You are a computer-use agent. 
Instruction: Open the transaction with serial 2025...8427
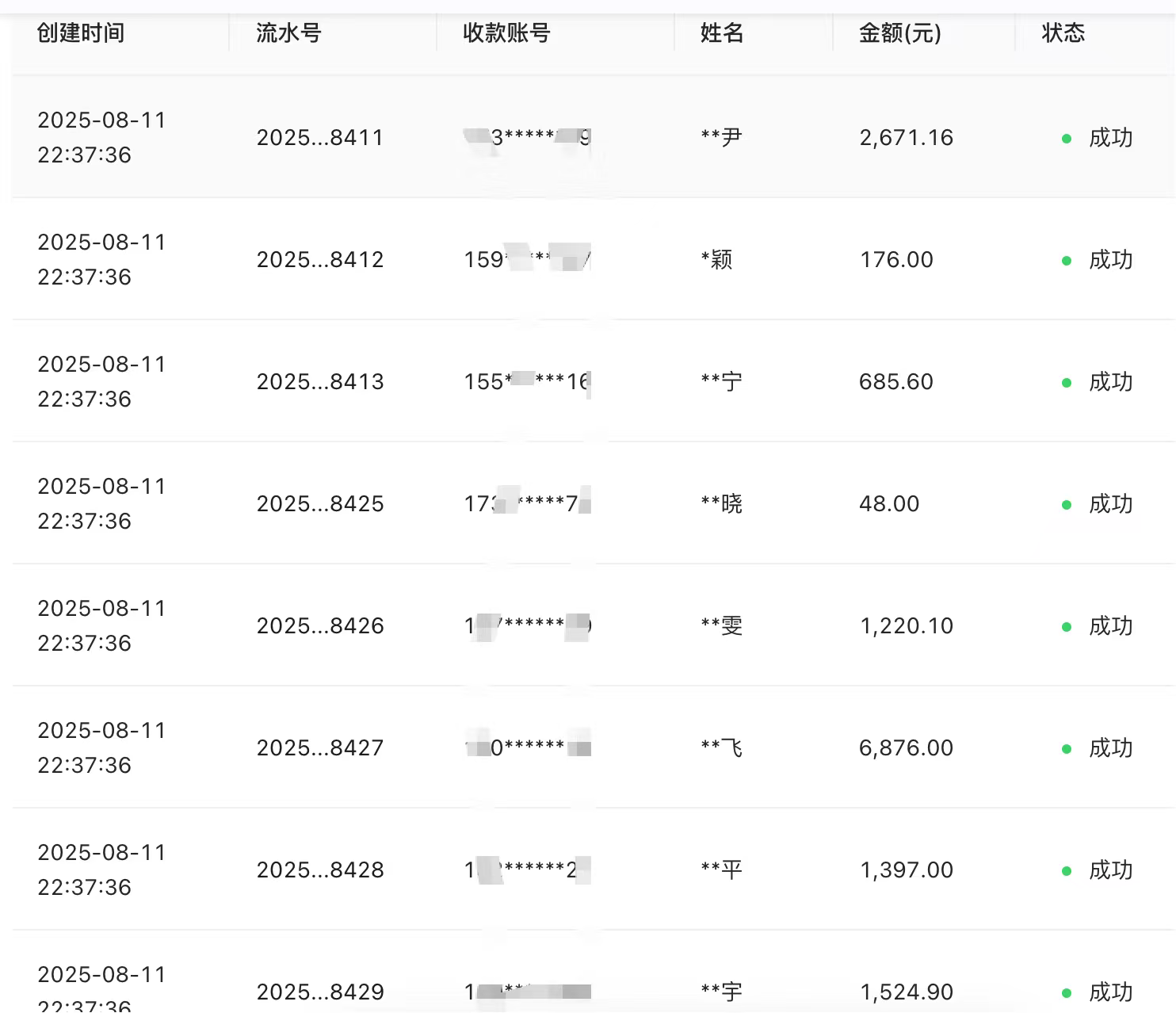click(320, 748)
